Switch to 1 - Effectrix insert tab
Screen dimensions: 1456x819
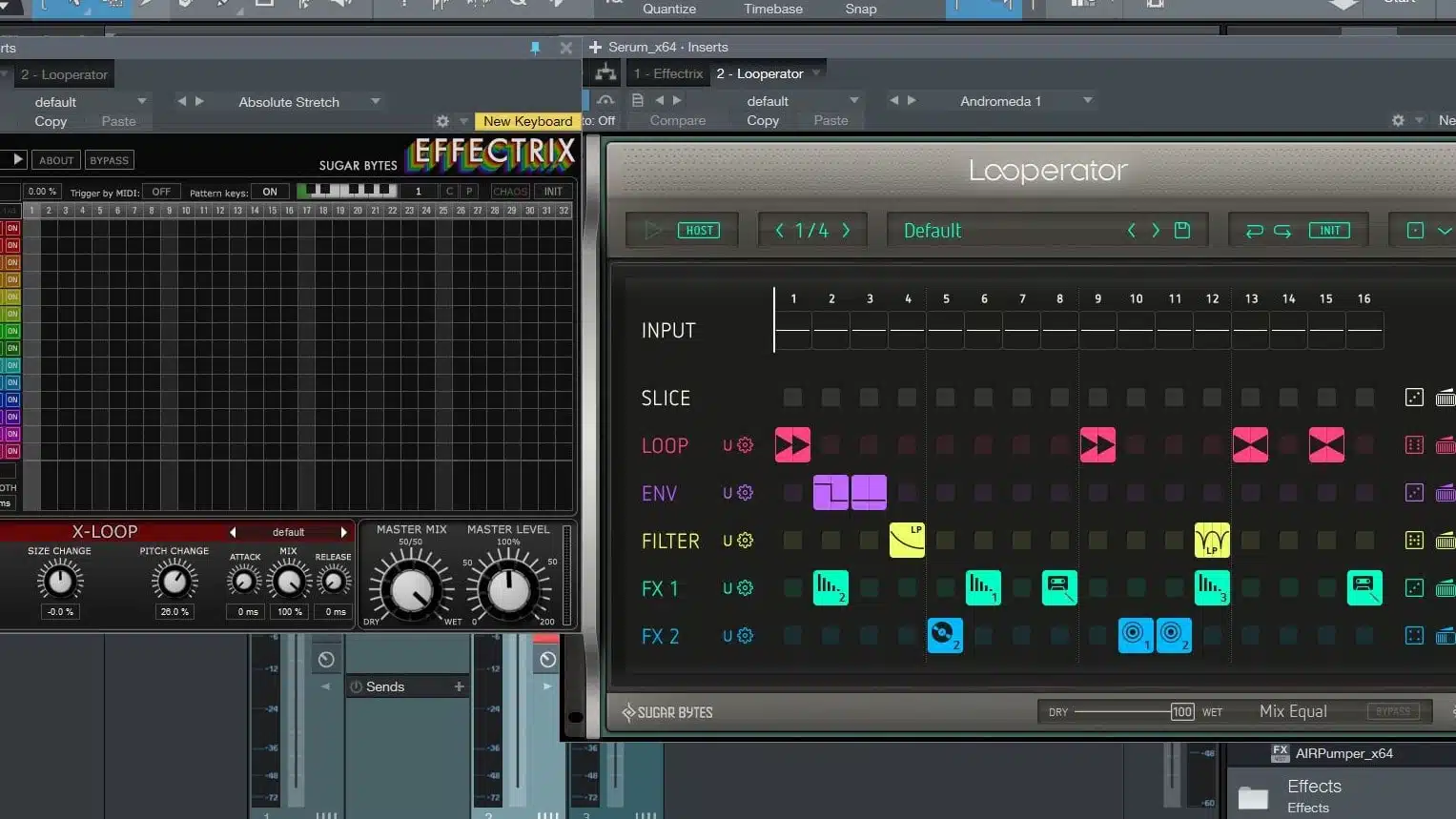[x=668, y=73]
